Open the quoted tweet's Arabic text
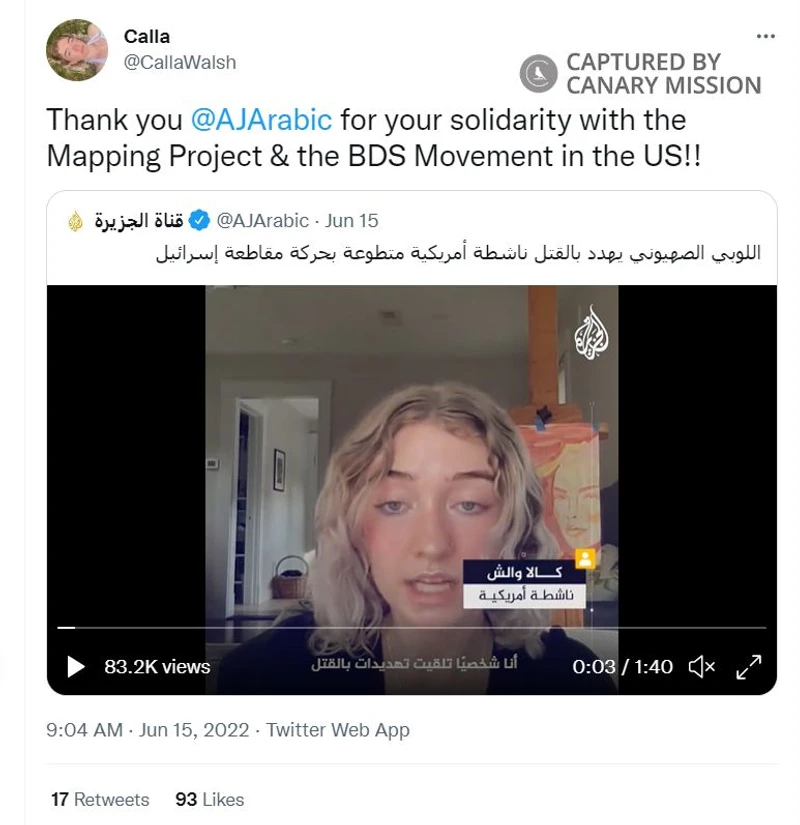The image size is (800, 825). click(458, 253)
